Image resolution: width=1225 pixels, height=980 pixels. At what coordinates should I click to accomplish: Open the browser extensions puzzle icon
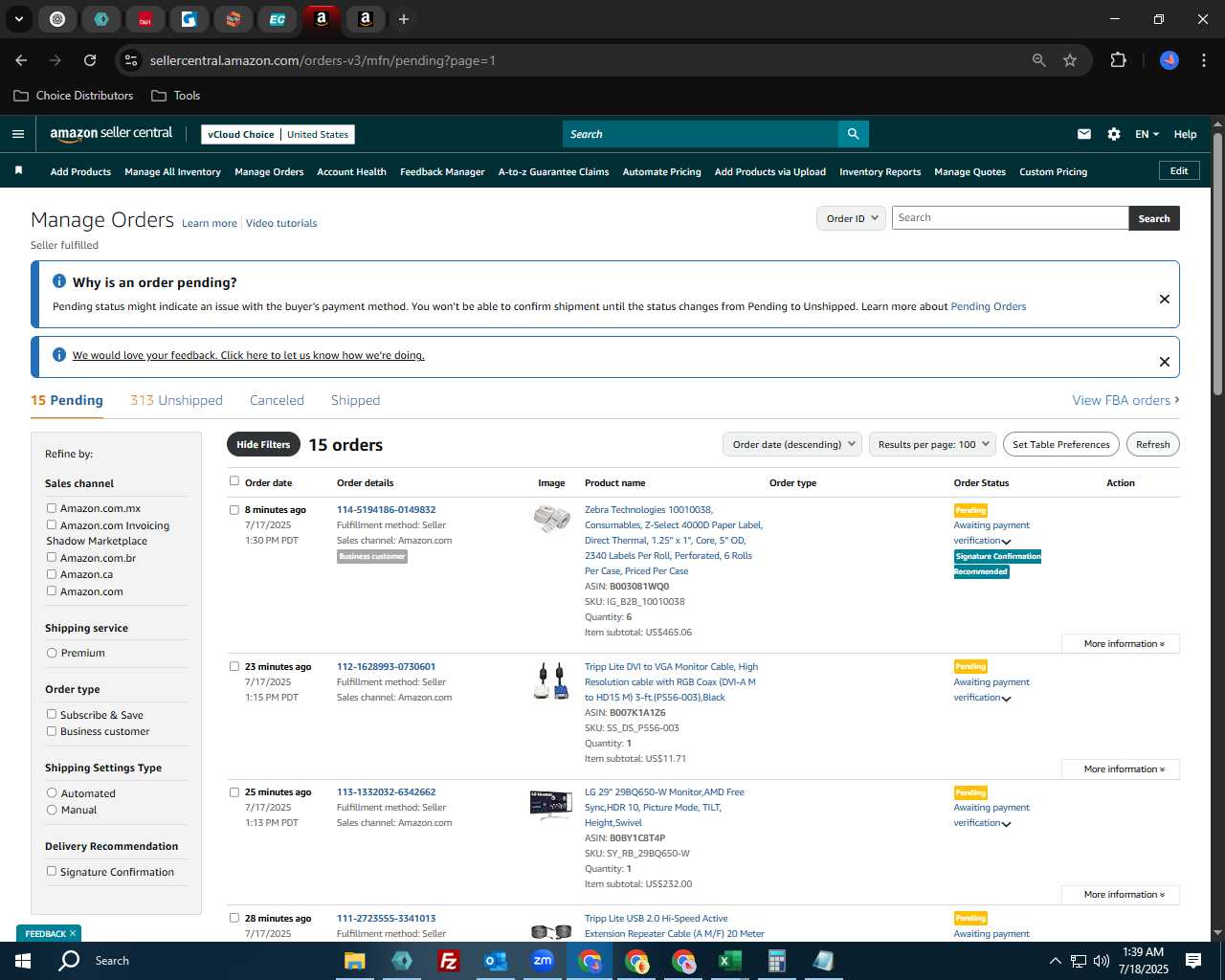(1118, 60)
